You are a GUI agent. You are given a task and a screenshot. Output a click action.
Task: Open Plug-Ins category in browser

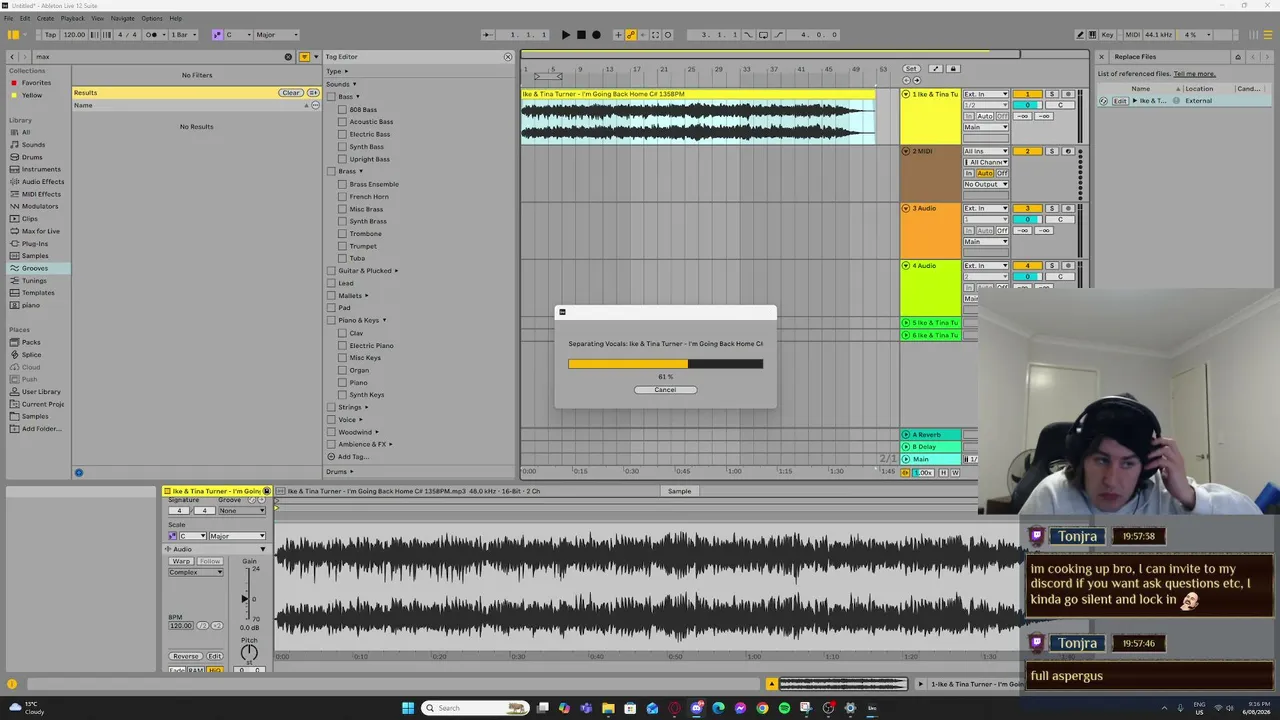pos(35,243)
